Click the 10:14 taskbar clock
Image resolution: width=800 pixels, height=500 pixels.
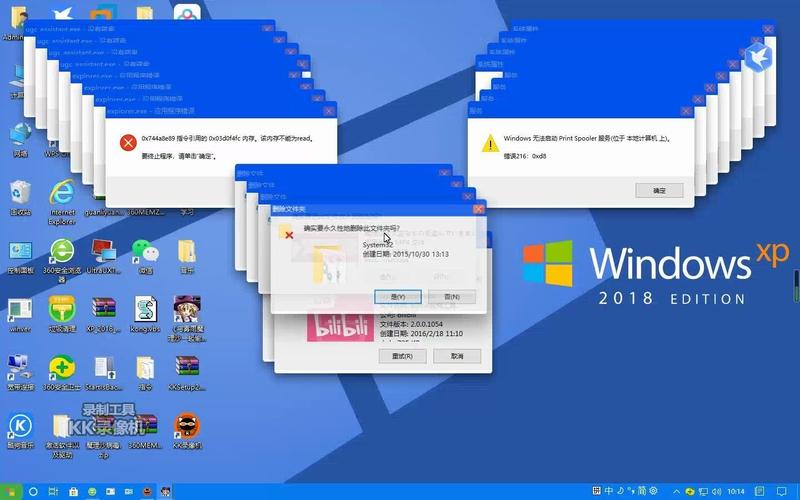pos(736,492)
